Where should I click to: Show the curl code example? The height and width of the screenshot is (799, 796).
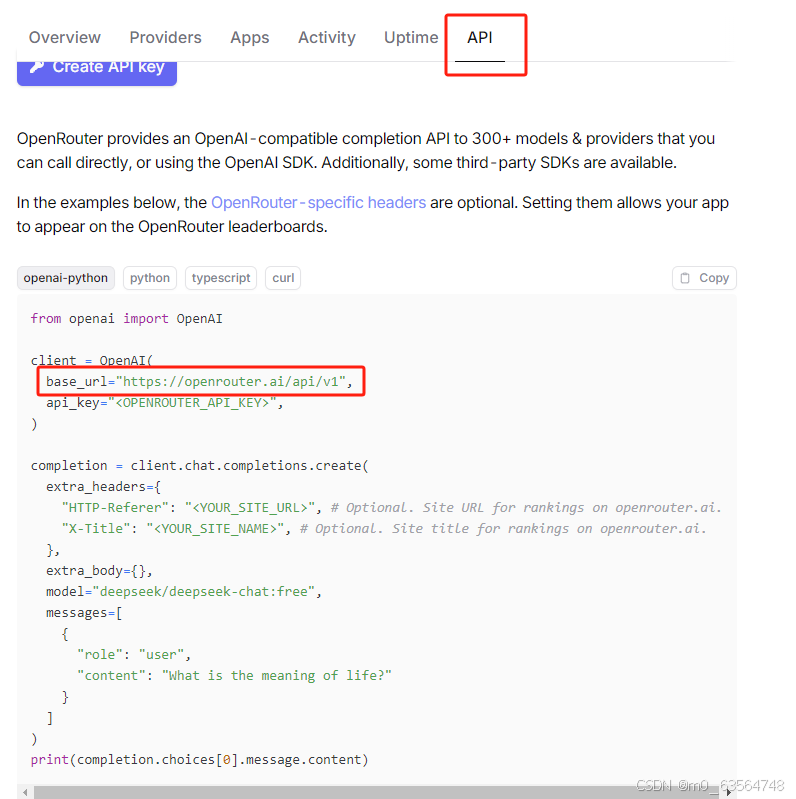coord(283,278)
